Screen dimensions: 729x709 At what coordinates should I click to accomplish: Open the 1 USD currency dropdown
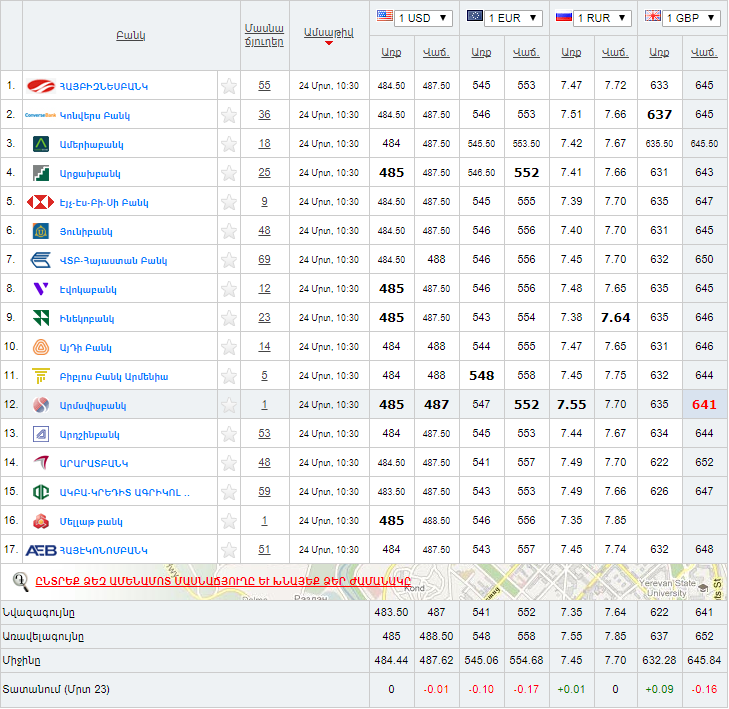tap(414, 18)
